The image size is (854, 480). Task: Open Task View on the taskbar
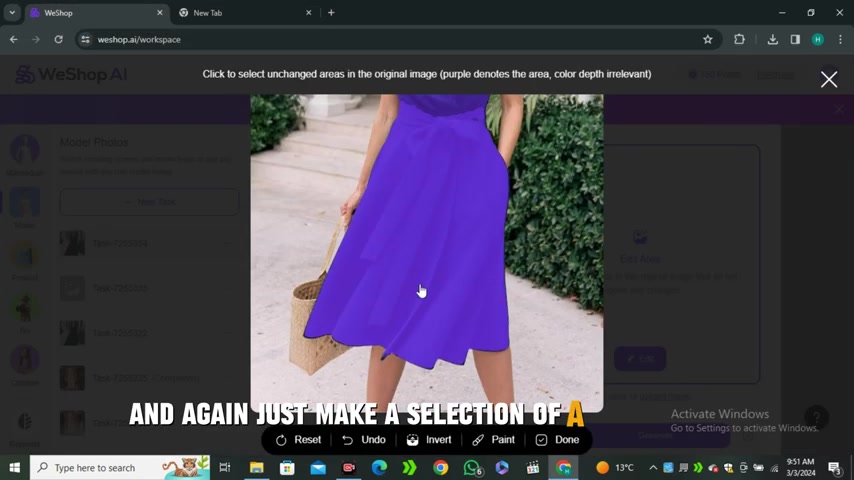[x=224, y=467]
